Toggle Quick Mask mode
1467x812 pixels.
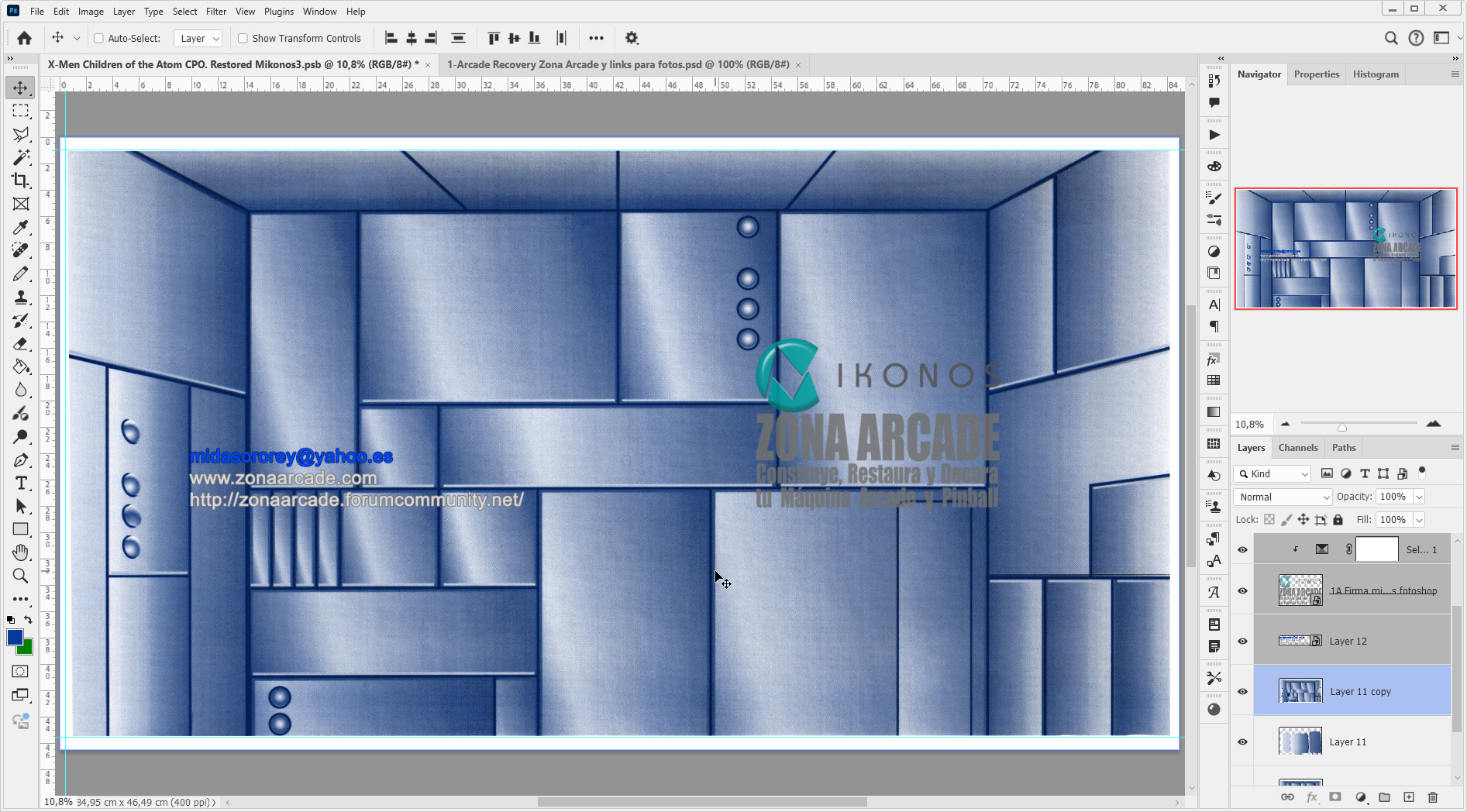20,672
